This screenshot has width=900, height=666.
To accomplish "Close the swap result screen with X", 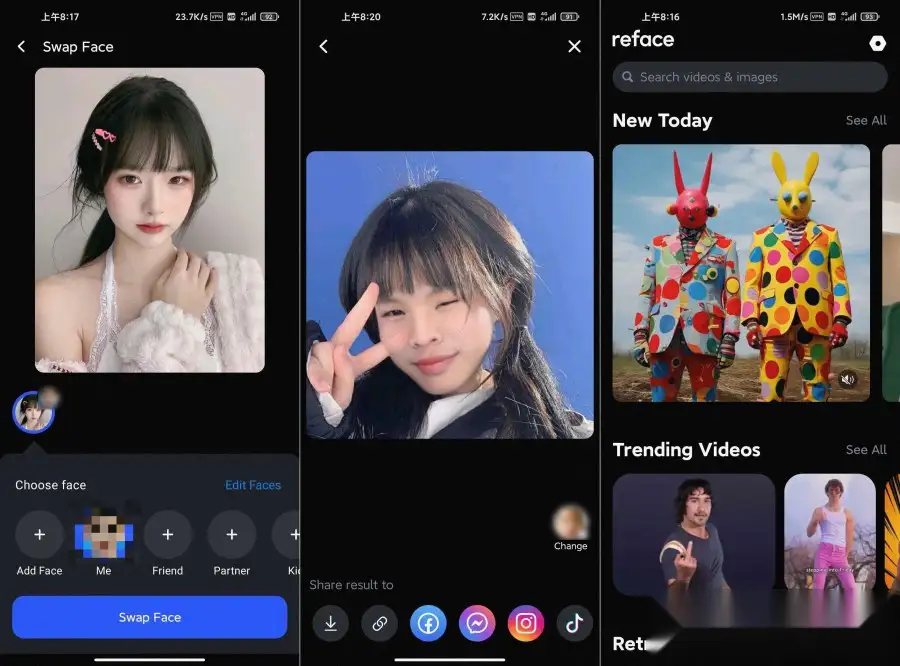I will point(574,47).
